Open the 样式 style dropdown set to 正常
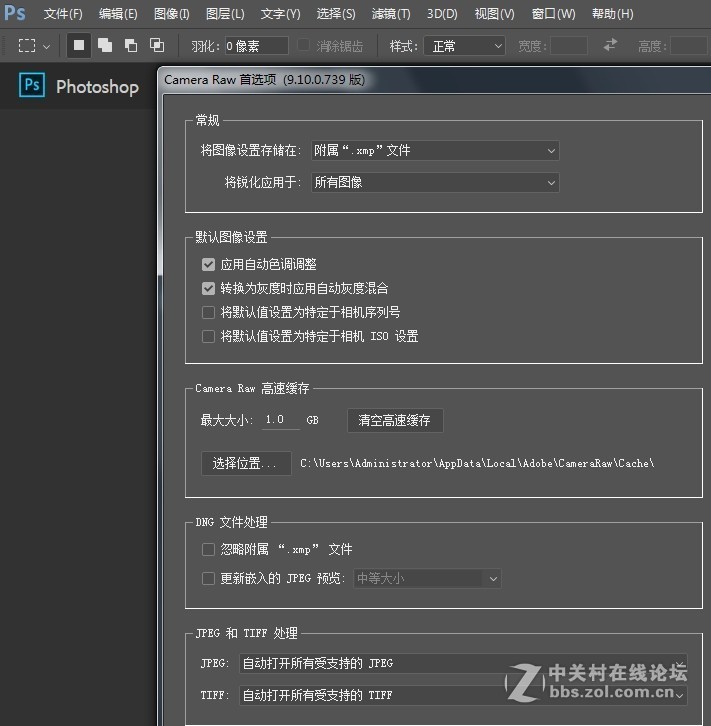 [464, 46]
